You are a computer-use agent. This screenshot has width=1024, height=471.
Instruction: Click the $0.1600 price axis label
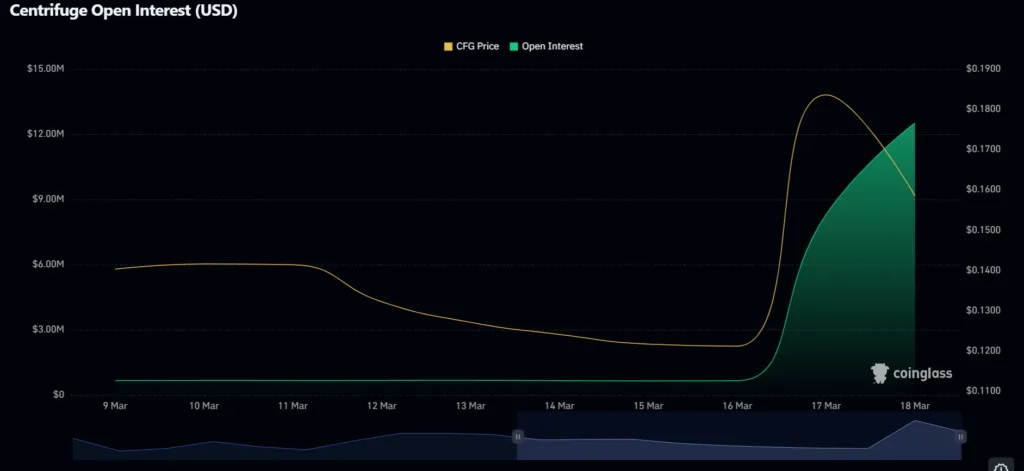pos(983,189)
